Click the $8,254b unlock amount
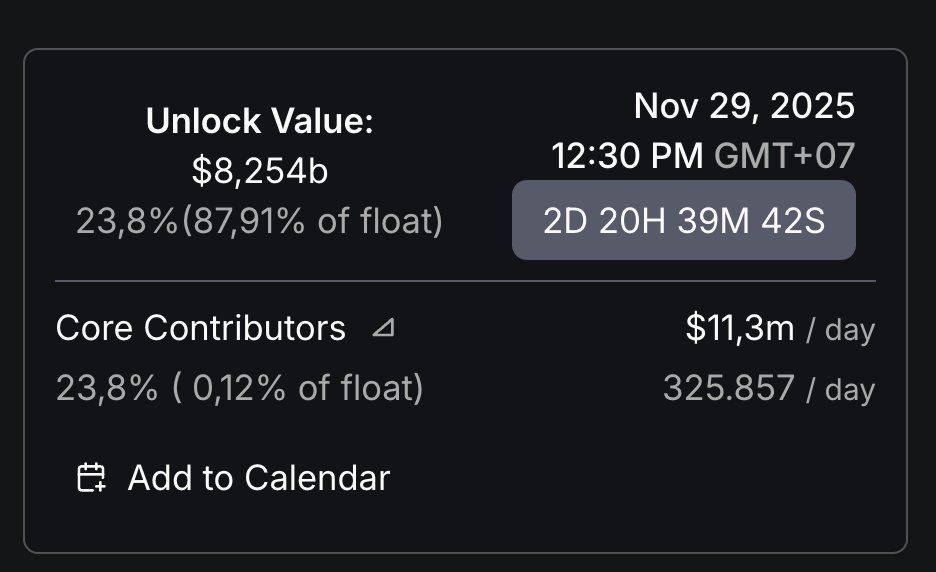 click(260, 171)
